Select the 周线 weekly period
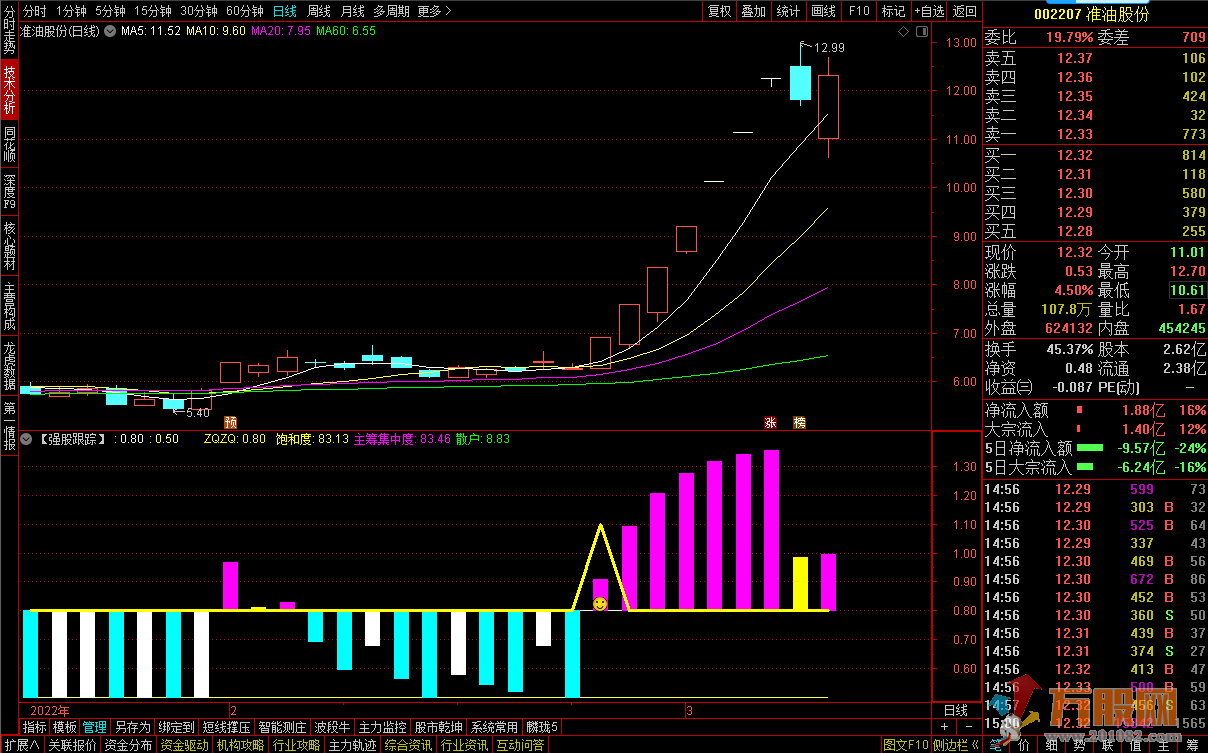The height and width of the screenshot is (753, 1208). coord(319,11)
